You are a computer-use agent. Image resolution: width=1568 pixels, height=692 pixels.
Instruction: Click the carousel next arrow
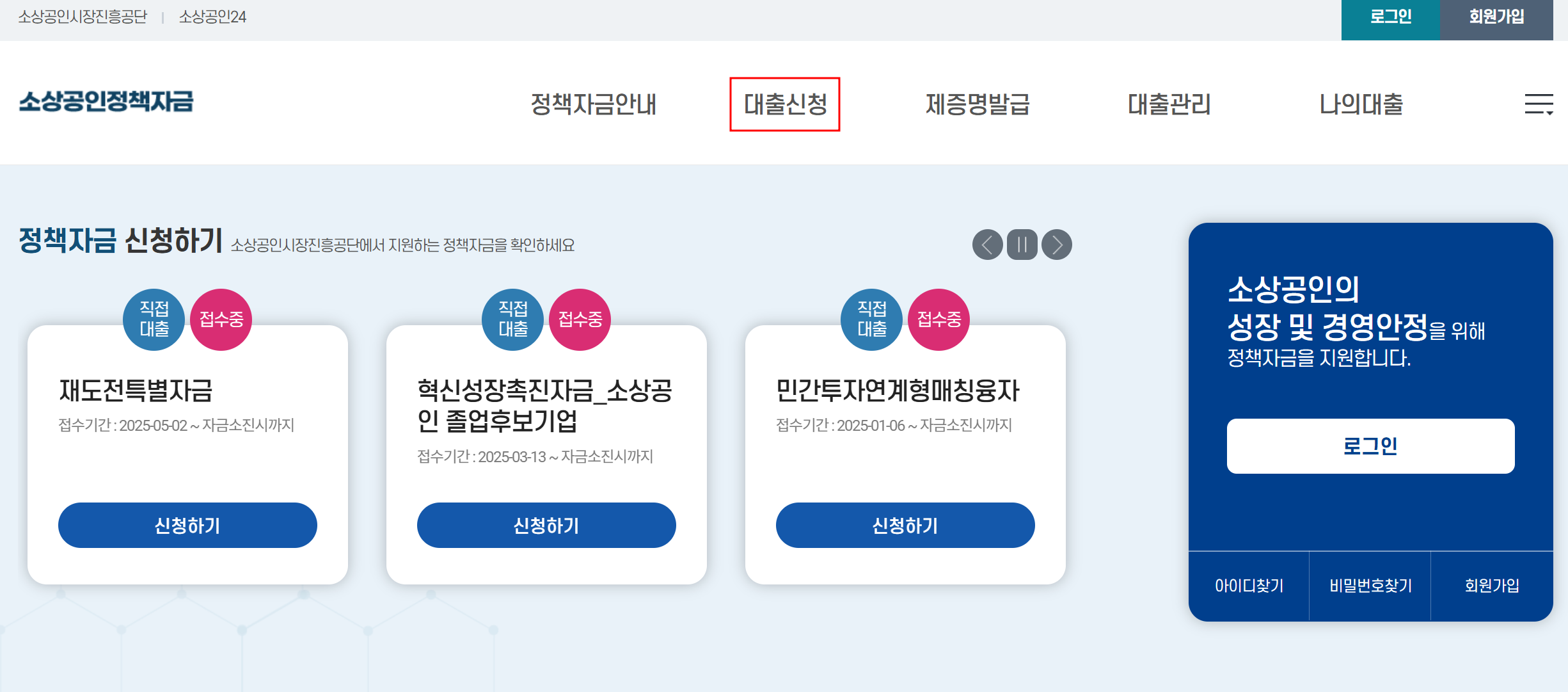1057,245
